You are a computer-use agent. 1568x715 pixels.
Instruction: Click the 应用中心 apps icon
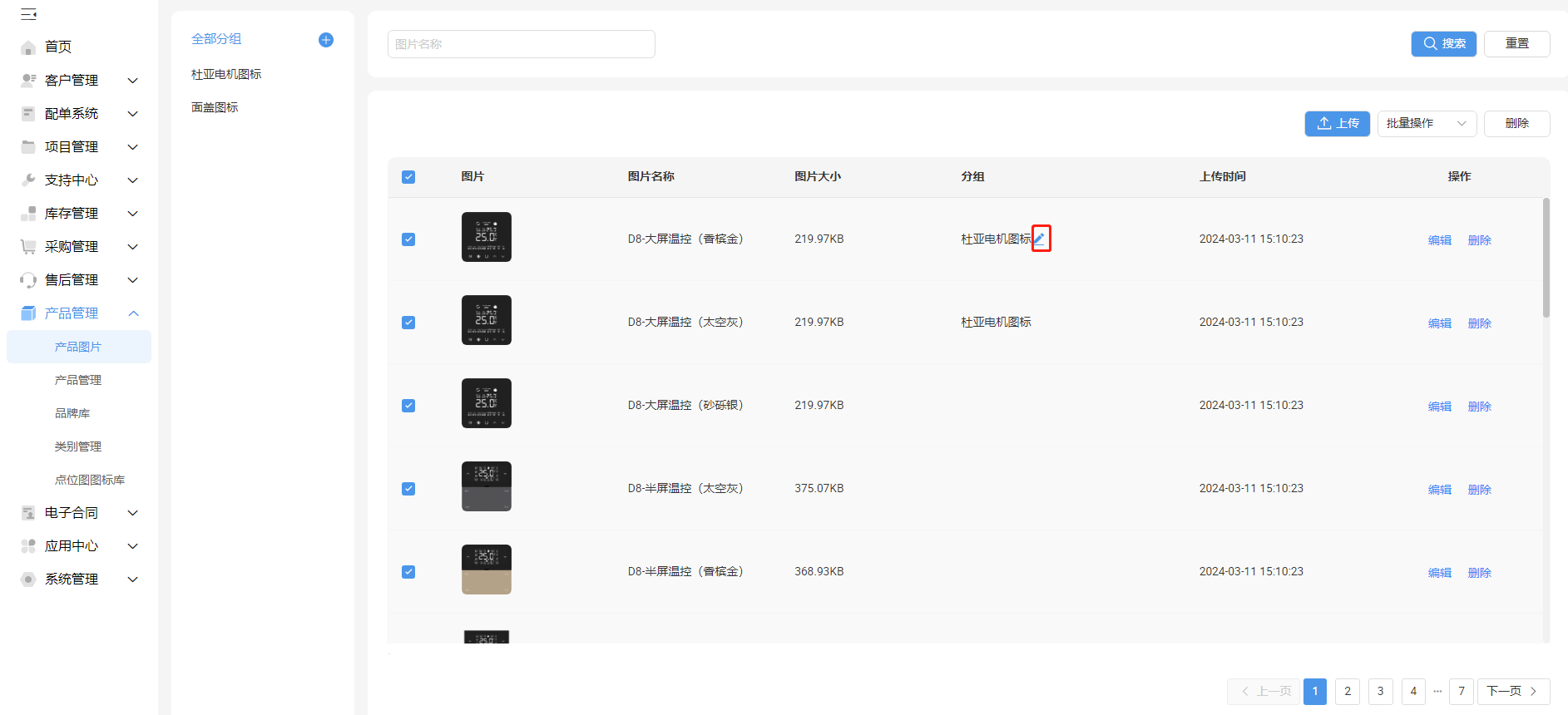[x=28, y=546]
